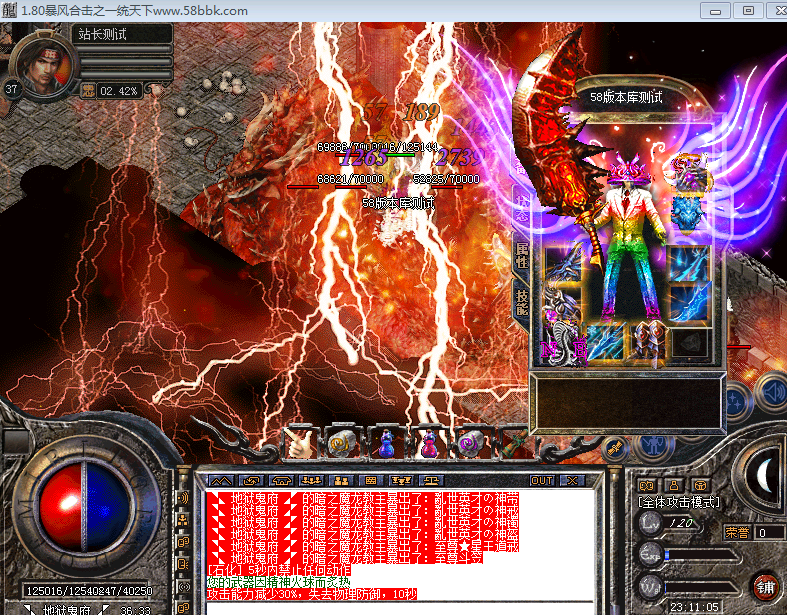The height and width of the screenshot is (615, 787).
Task: Select the armored boots slot at bottom
Action: click(648, 342)
